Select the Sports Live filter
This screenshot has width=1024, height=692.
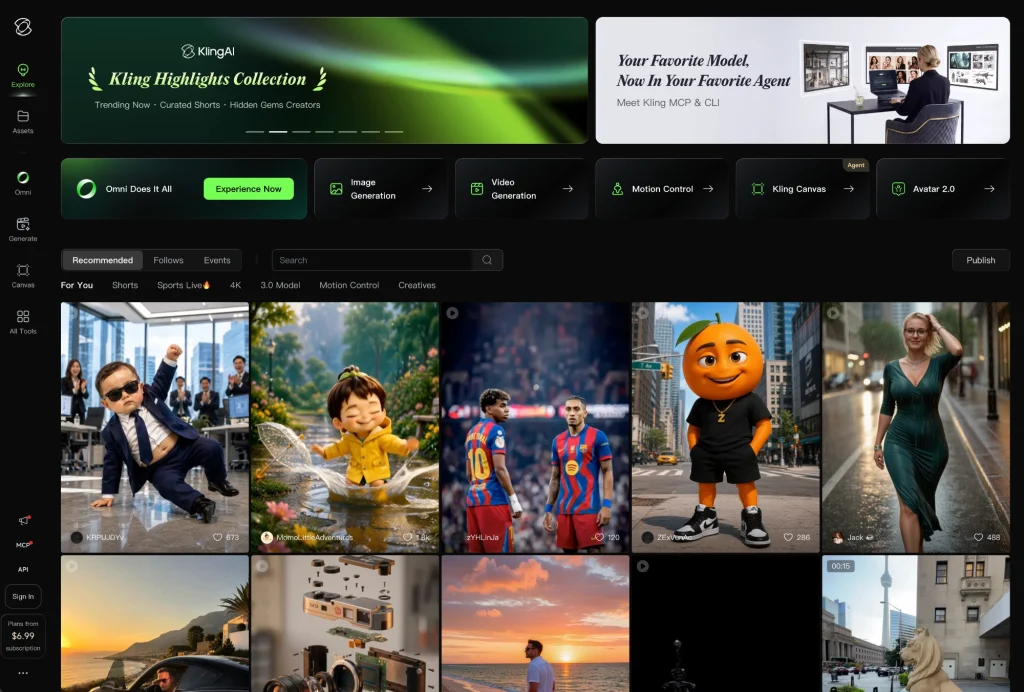(x=184, y=285)
